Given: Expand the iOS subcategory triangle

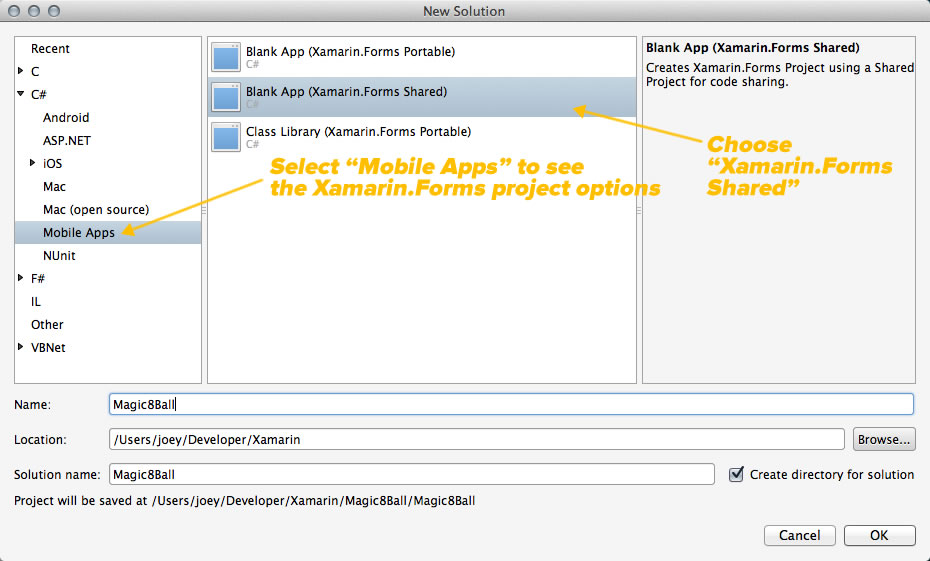Looking at the screenshot, I should tap(33, 163).
